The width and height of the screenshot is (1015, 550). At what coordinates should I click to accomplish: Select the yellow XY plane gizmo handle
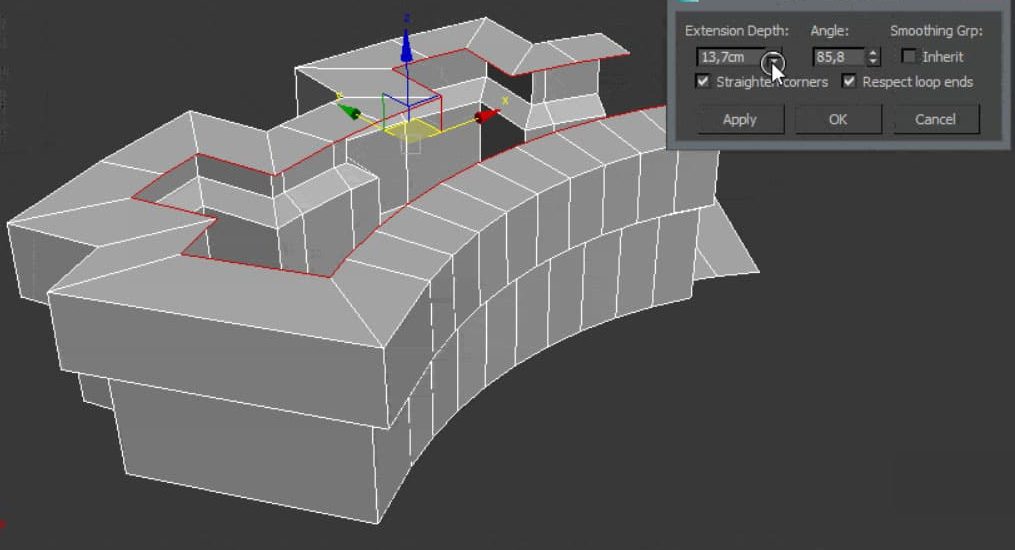click(x=410, y=130)
